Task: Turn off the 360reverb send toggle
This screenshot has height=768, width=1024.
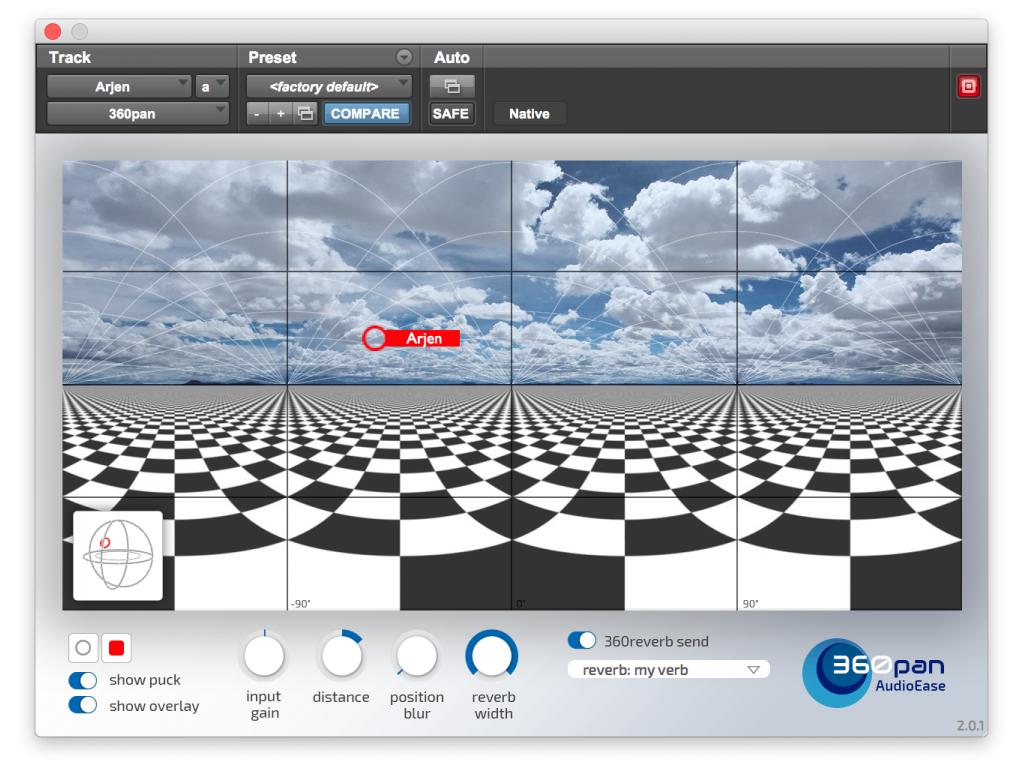Action: click(x=581, y=641)
